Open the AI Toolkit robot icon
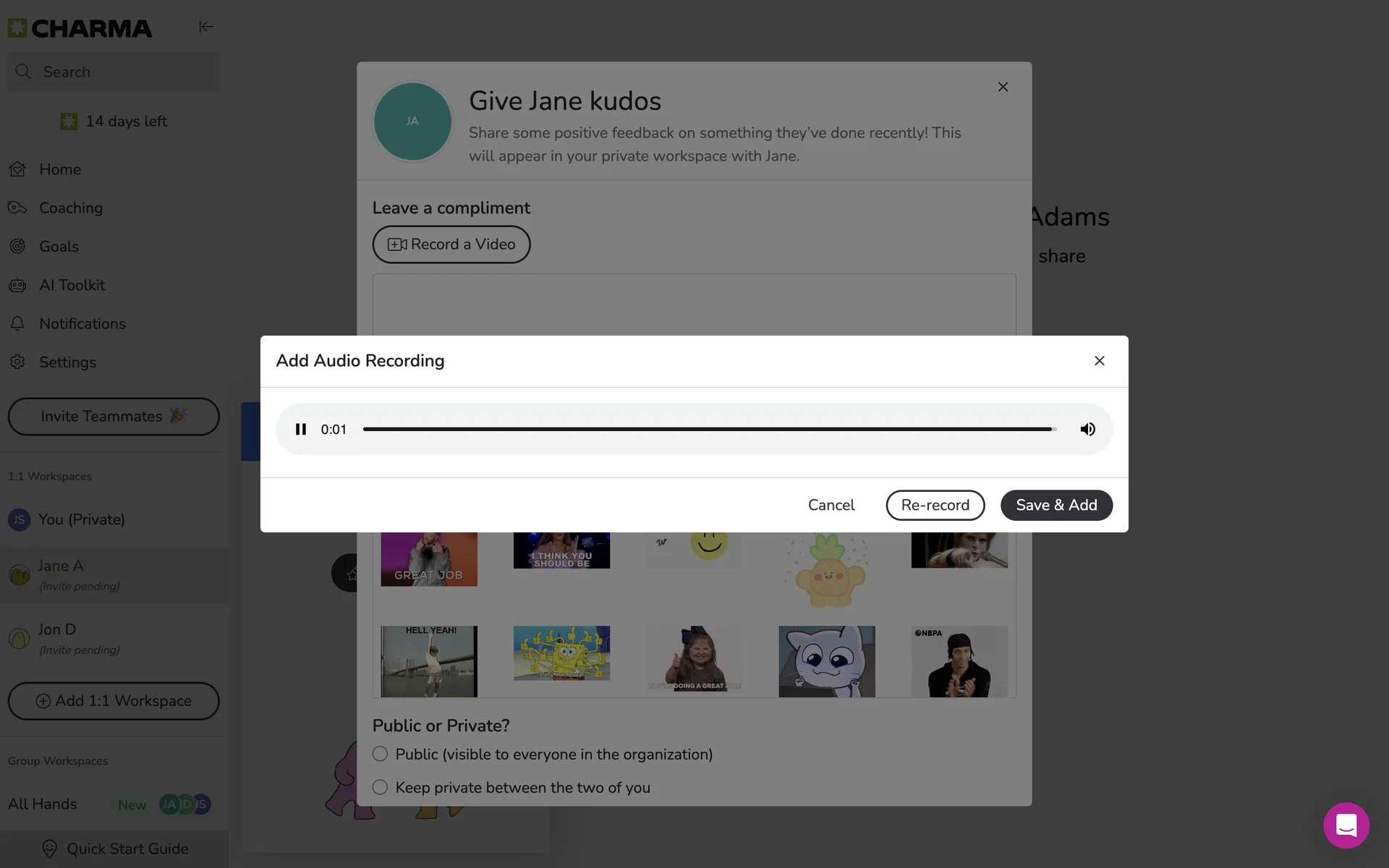1389x868 pixels. point(17,285)
